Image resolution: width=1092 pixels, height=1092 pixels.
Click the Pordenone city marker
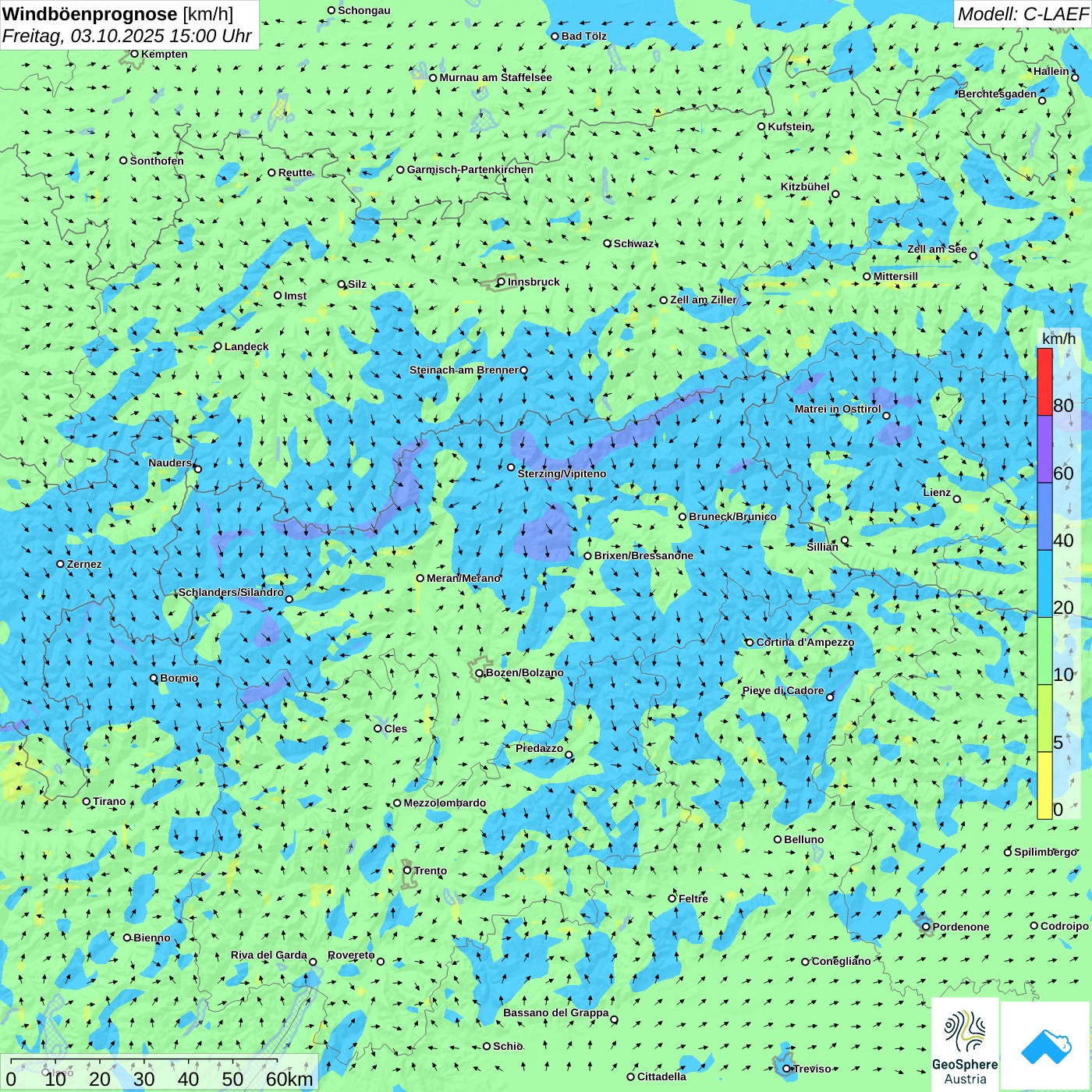point(926,927)
